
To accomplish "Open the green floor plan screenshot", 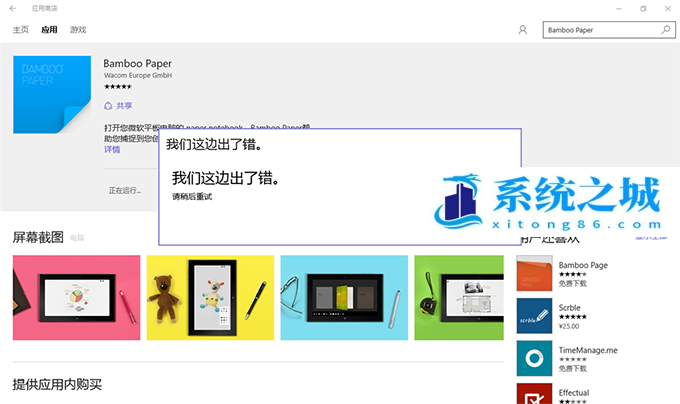I will coord(459,297).
